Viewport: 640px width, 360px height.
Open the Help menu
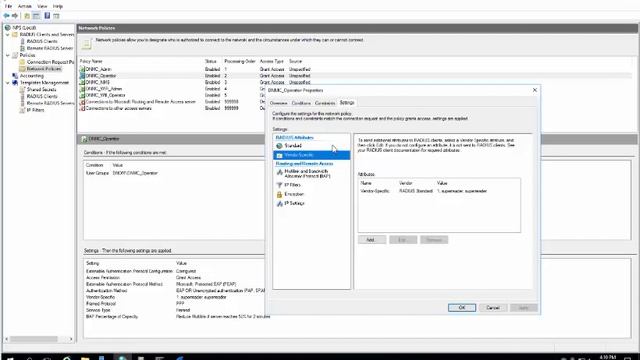click(58, 6)
